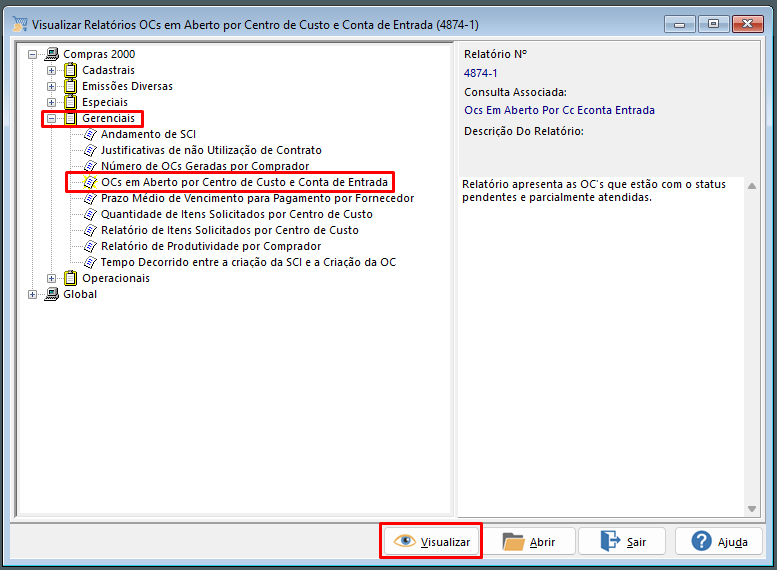Click the Cadastrais clipboard folder icon
777x570 pixels.
[x=71, y=70]
